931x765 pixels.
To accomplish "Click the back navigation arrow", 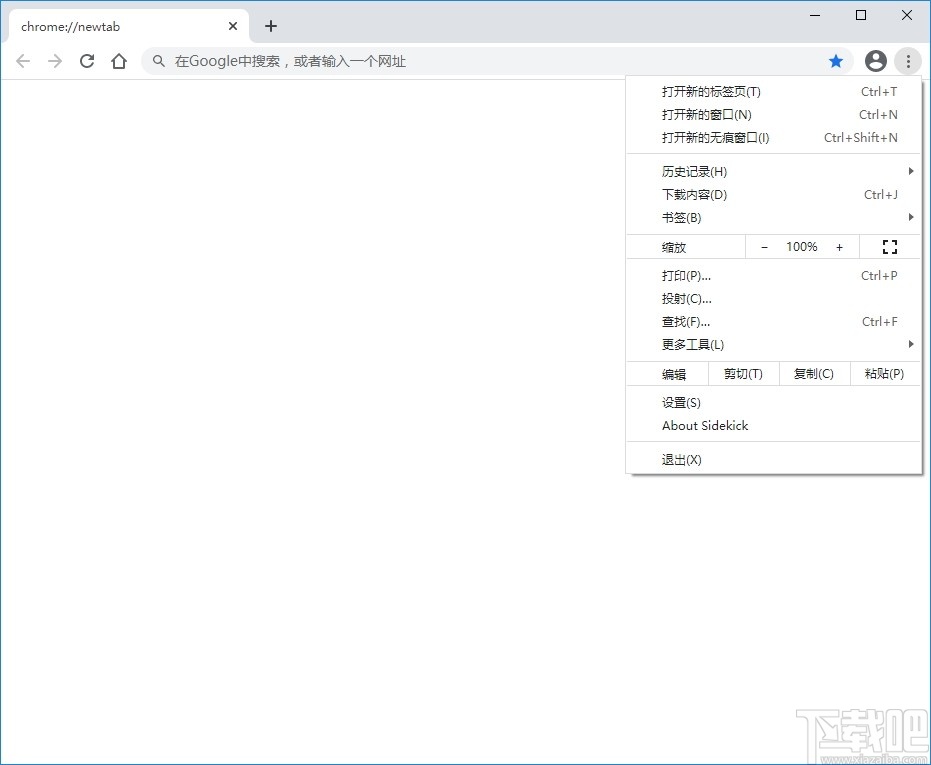I will pyautogui.click(x=23, y=61).
